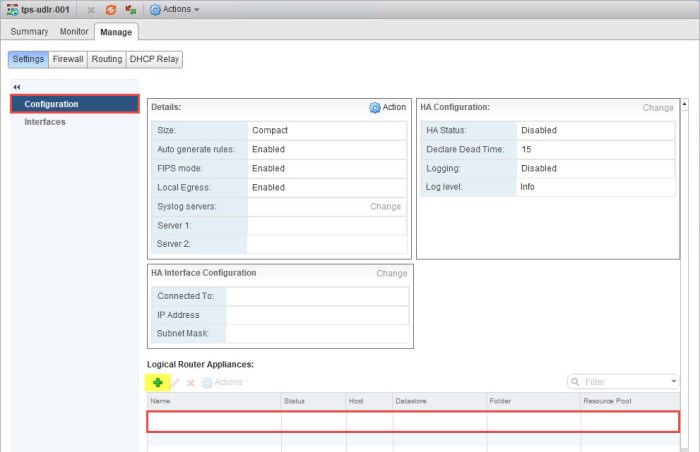The image size is (700, 452).
Task: Click the orange refresh icon in toolbar
Action: tap(111, 9)
